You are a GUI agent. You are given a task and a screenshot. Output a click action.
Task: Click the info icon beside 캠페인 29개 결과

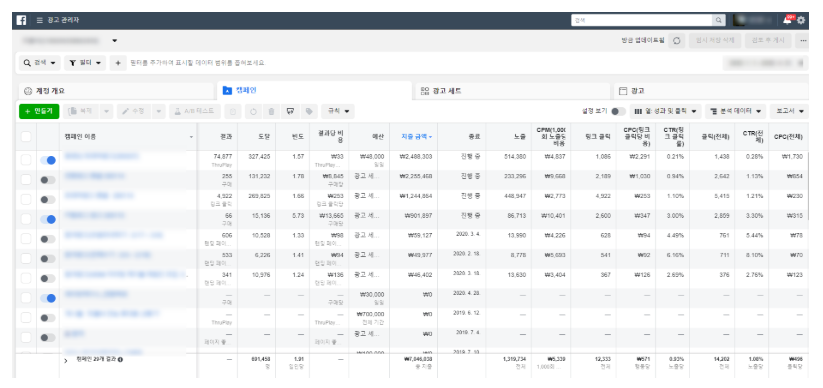[120, 360]
